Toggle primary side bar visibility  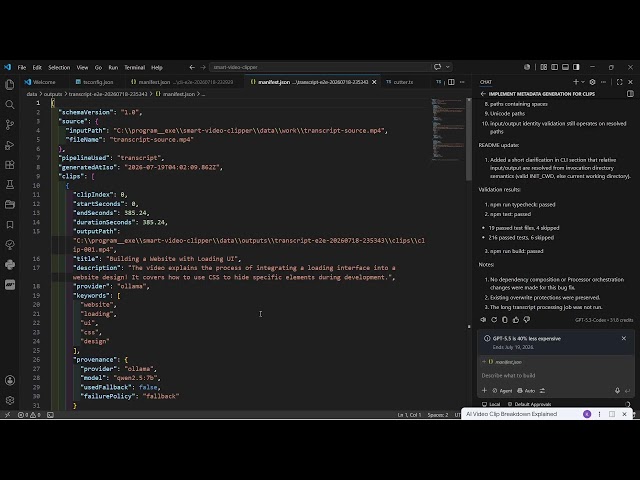(555, 67)
